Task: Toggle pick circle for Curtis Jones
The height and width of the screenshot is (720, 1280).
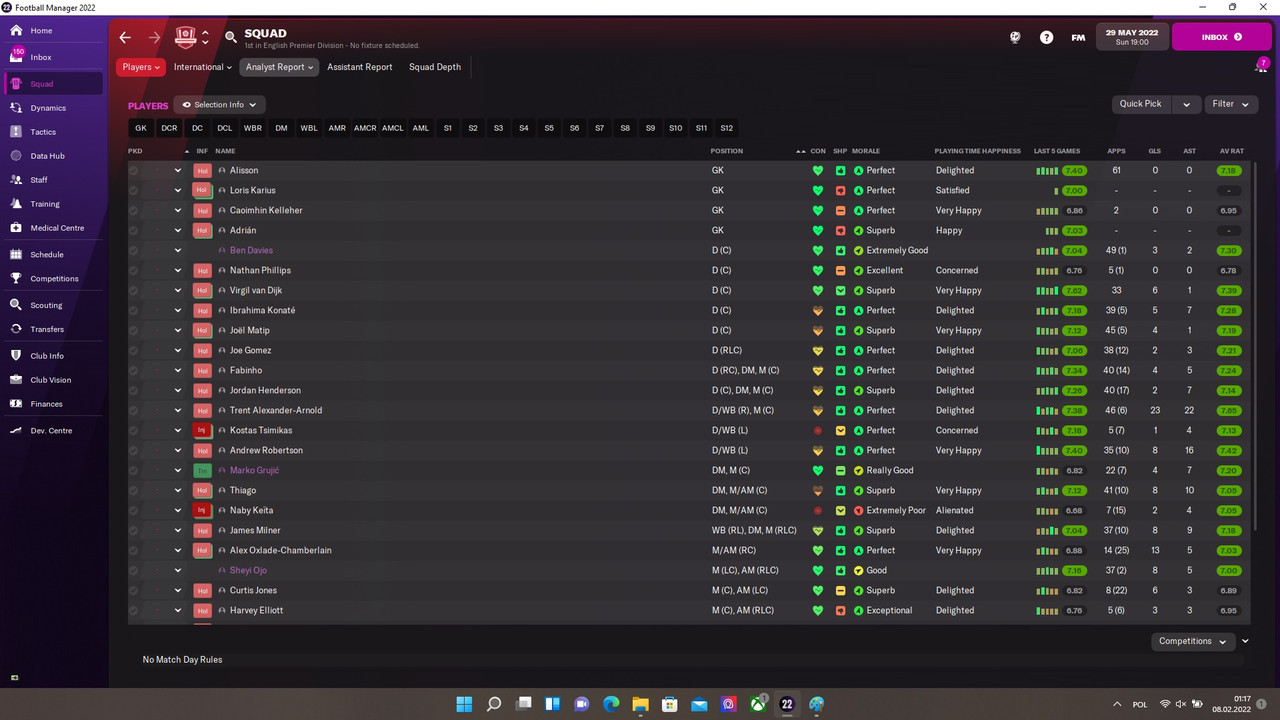Action: [x=134, y=590]
